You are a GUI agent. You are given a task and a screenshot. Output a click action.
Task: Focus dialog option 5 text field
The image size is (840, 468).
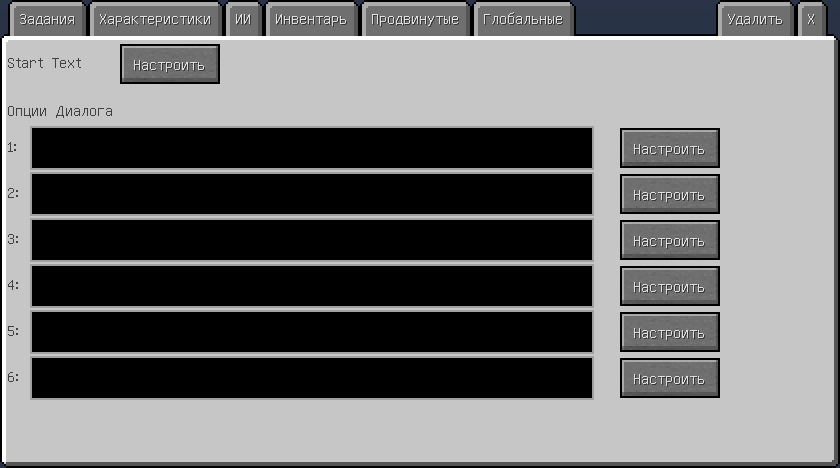312,332
